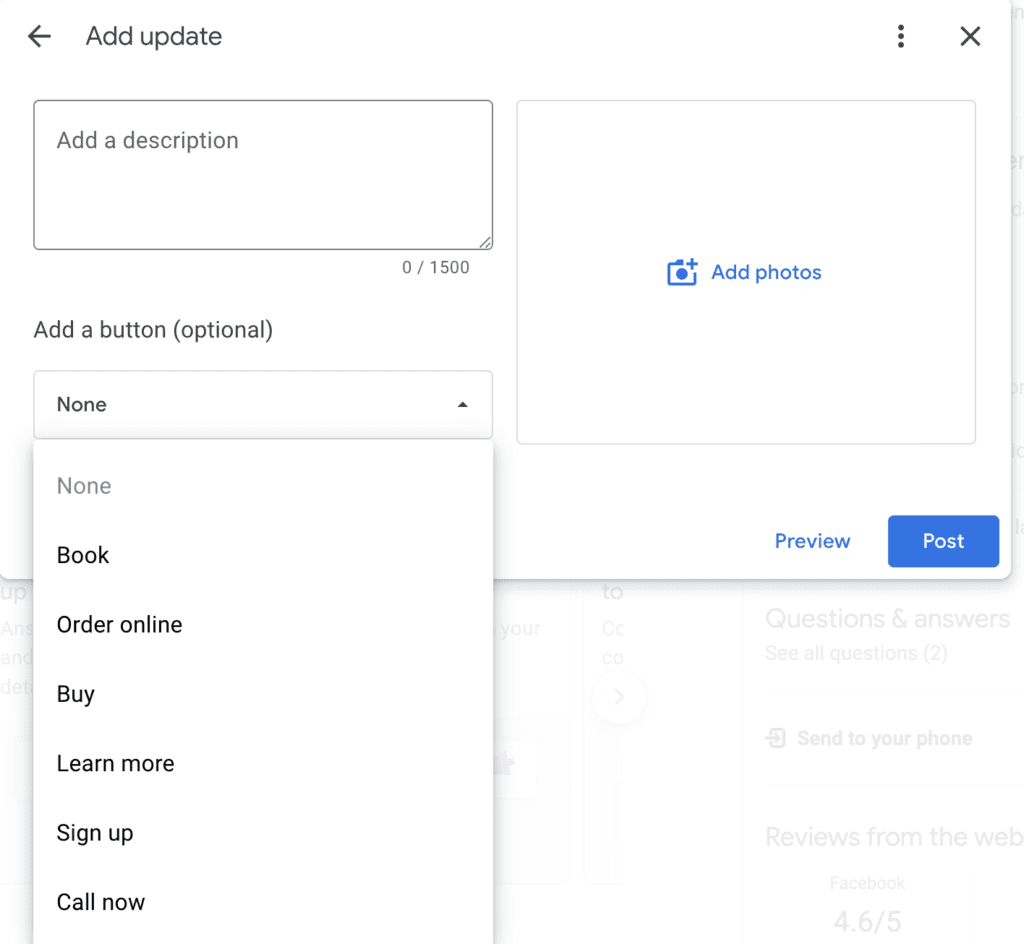Choose Call now as the button type

pos(101,902)
